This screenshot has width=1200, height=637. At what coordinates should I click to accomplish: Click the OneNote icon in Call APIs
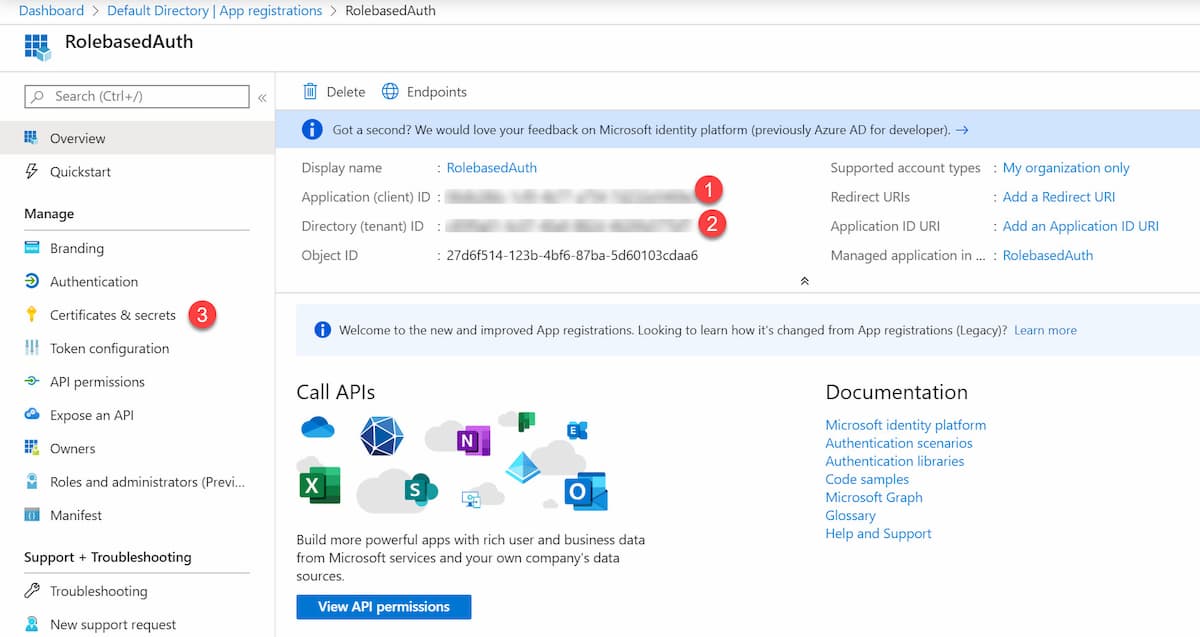pos(473,440)
